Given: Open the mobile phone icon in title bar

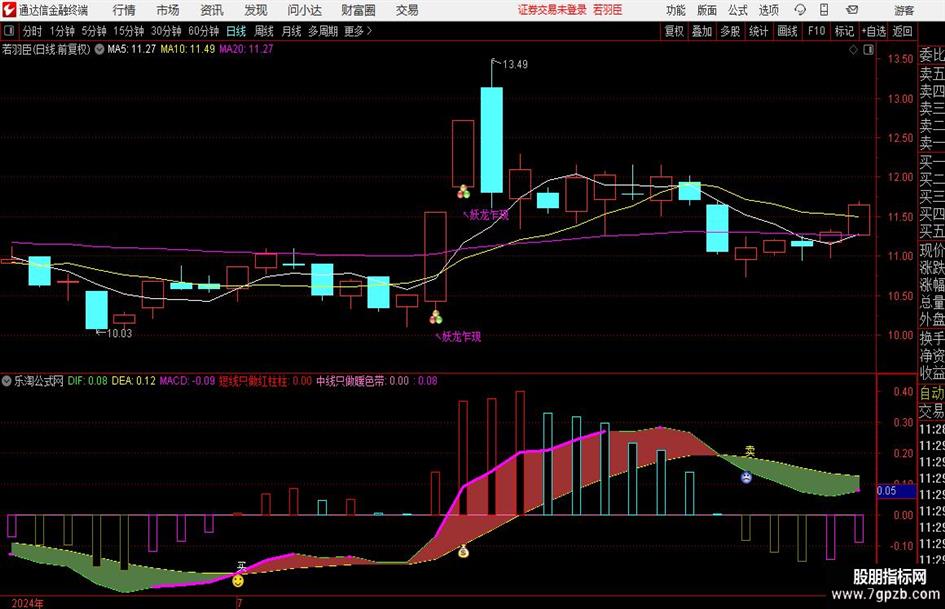Looking at the screenshot, I should 824,10.
